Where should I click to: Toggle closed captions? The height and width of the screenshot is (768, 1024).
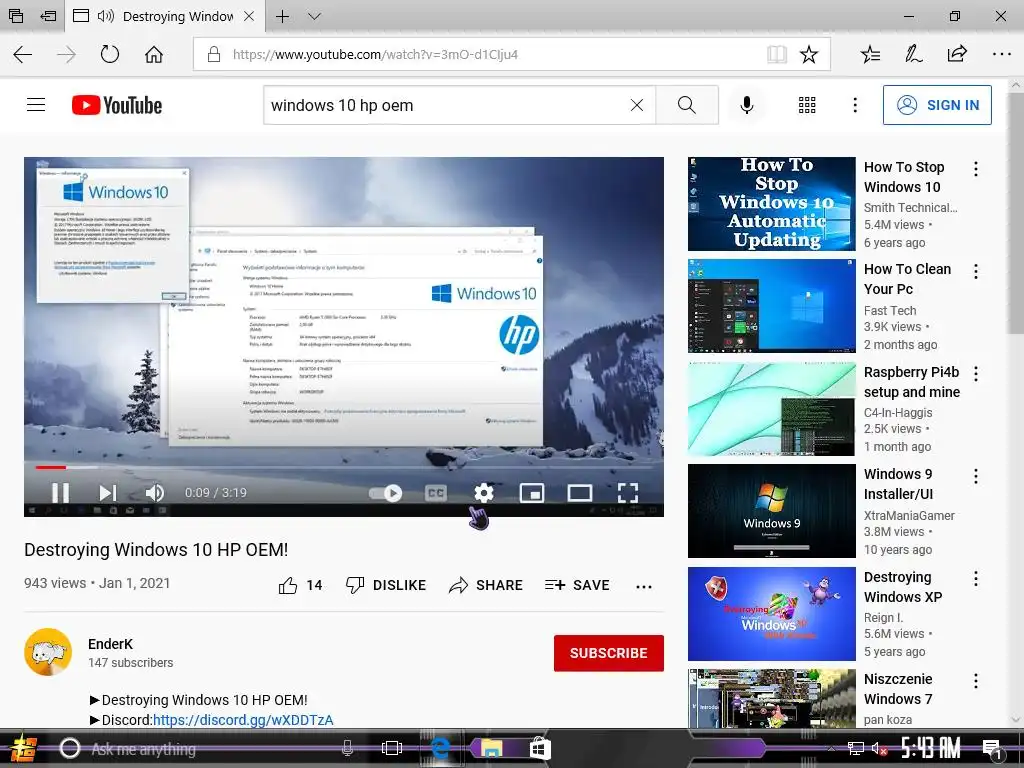tap(436, 493)
